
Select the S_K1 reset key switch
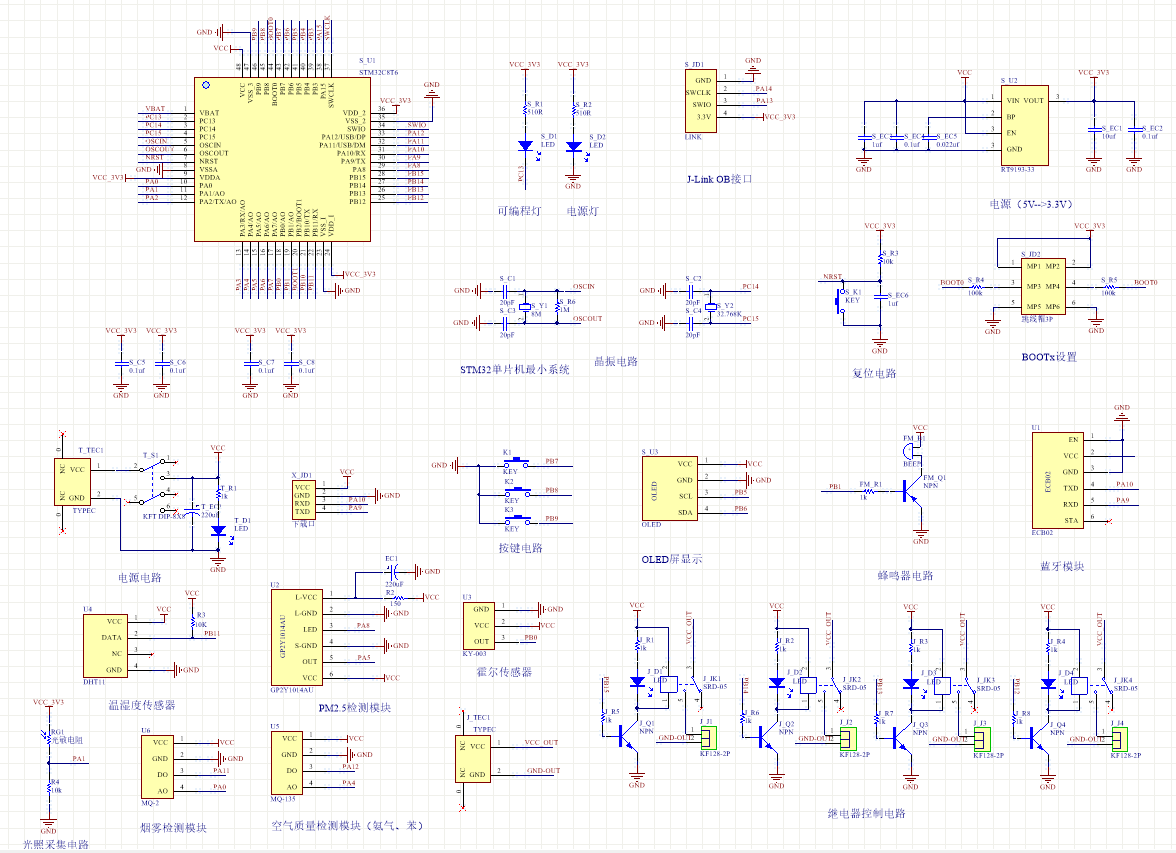pyautogui.click(x=841, y=302)
